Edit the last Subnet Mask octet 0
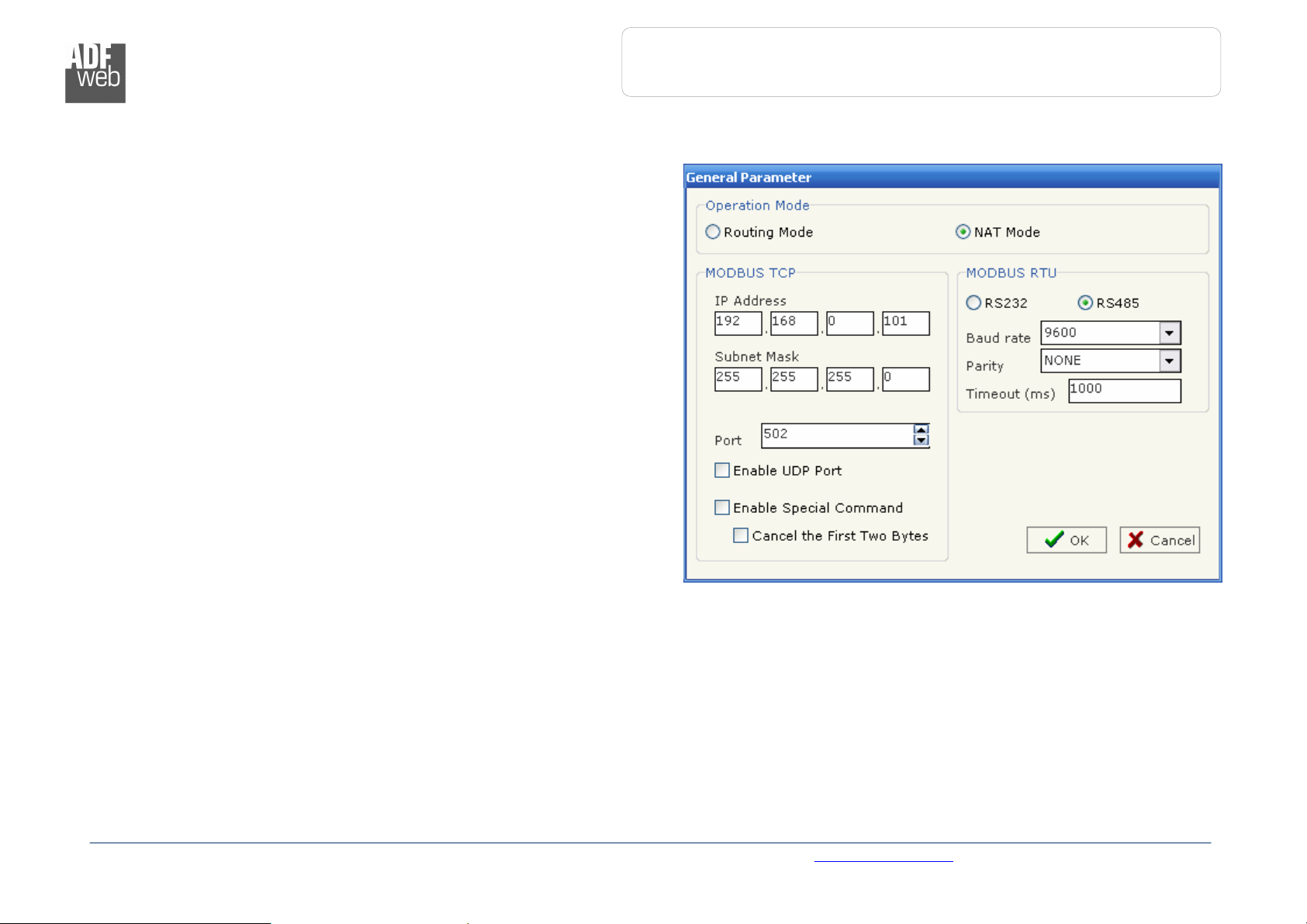 [906, 379]
